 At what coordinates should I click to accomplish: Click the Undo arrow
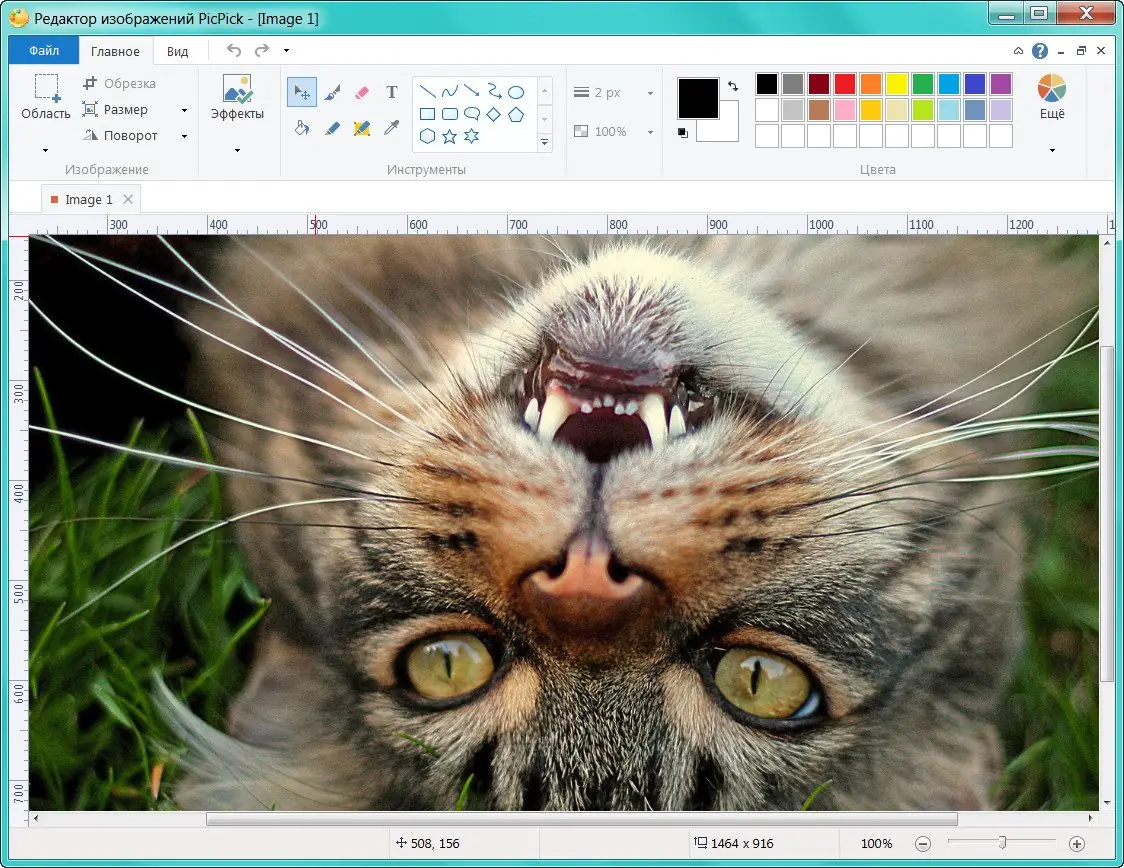[234, 50]
